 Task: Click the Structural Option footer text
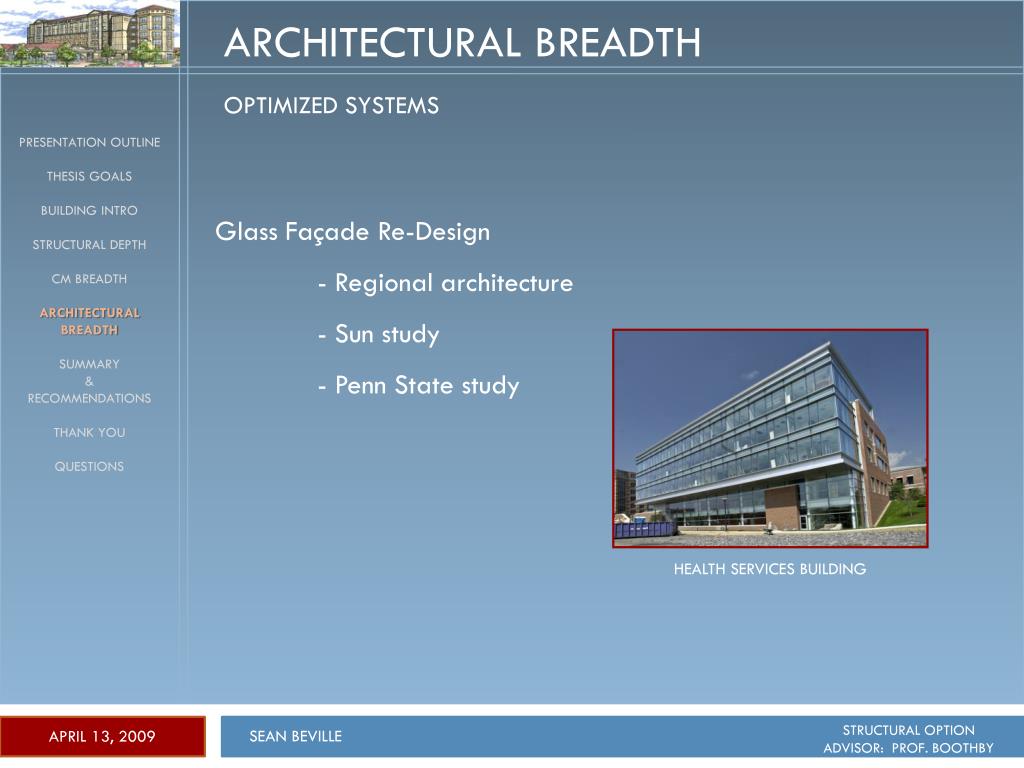pyautogui.click(x=908, y=730)
